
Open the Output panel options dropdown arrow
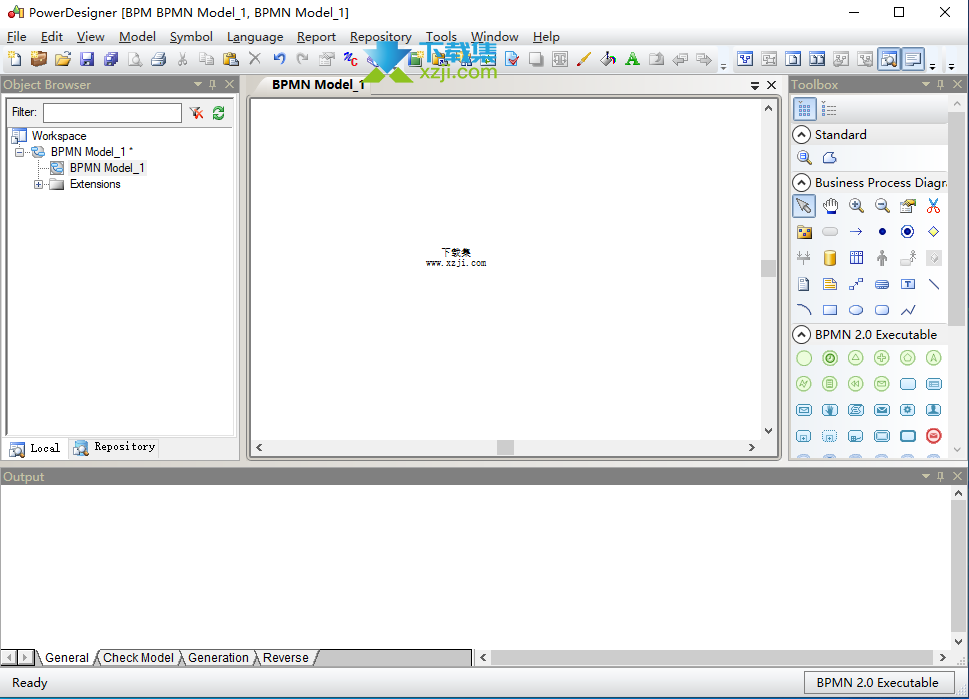point(926,476)
